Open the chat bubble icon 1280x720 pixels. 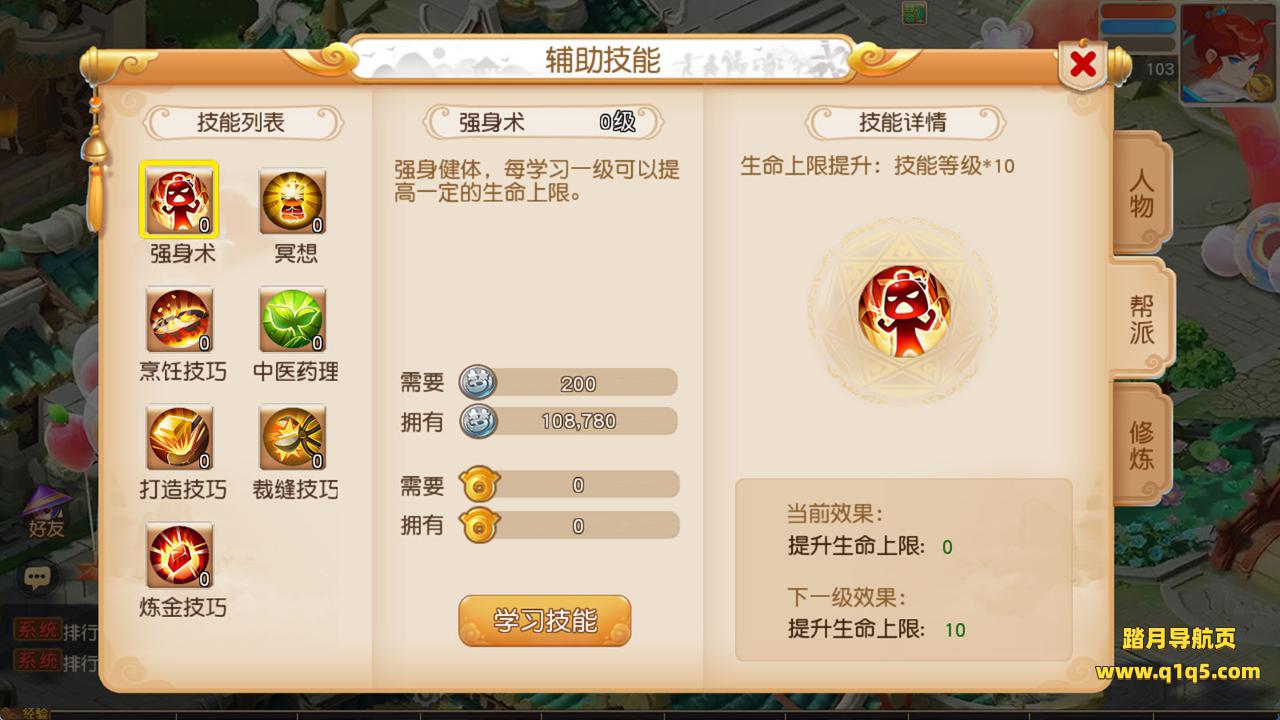pos(38,577)
